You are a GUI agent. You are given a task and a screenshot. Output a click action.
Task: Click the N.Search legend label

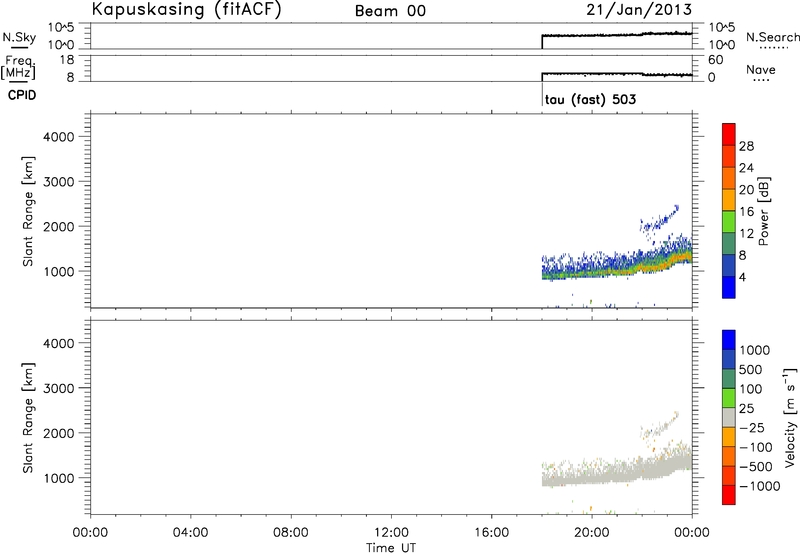(772, 37)
